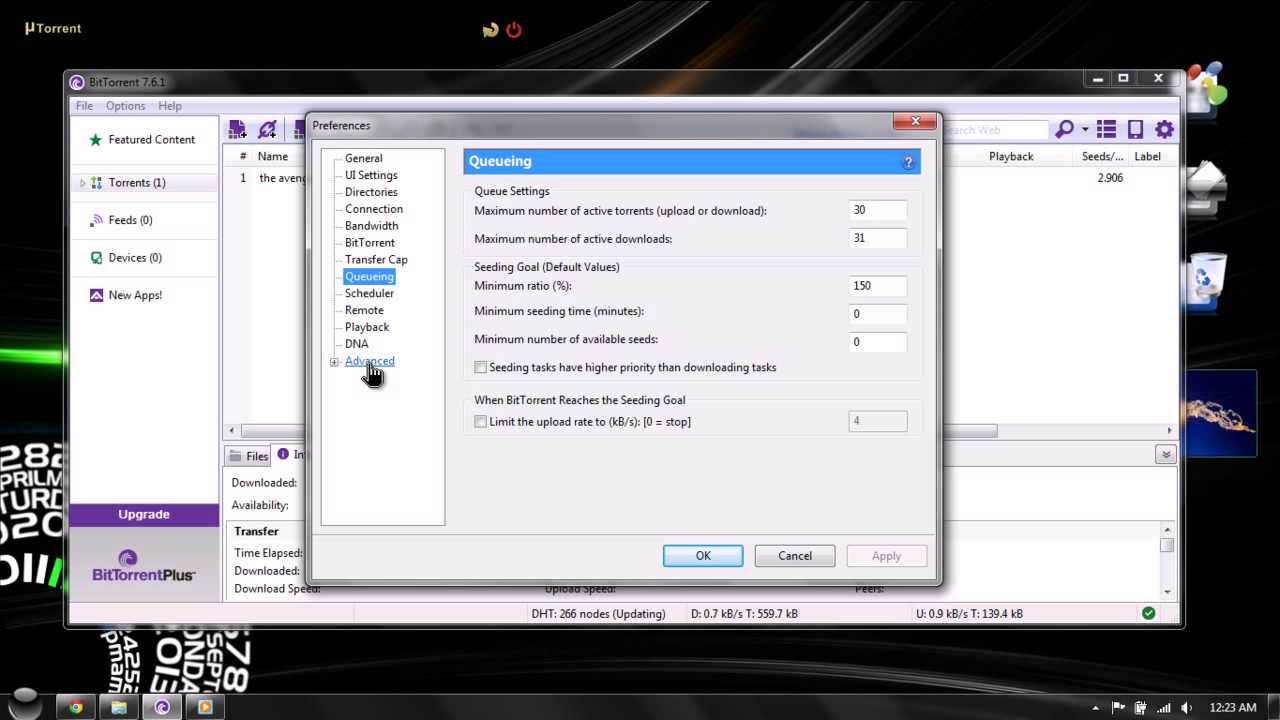Screen dimensions: 1280x720
Task: Click the Queueing help question mark icon
Action: click(x=908, y=162)
